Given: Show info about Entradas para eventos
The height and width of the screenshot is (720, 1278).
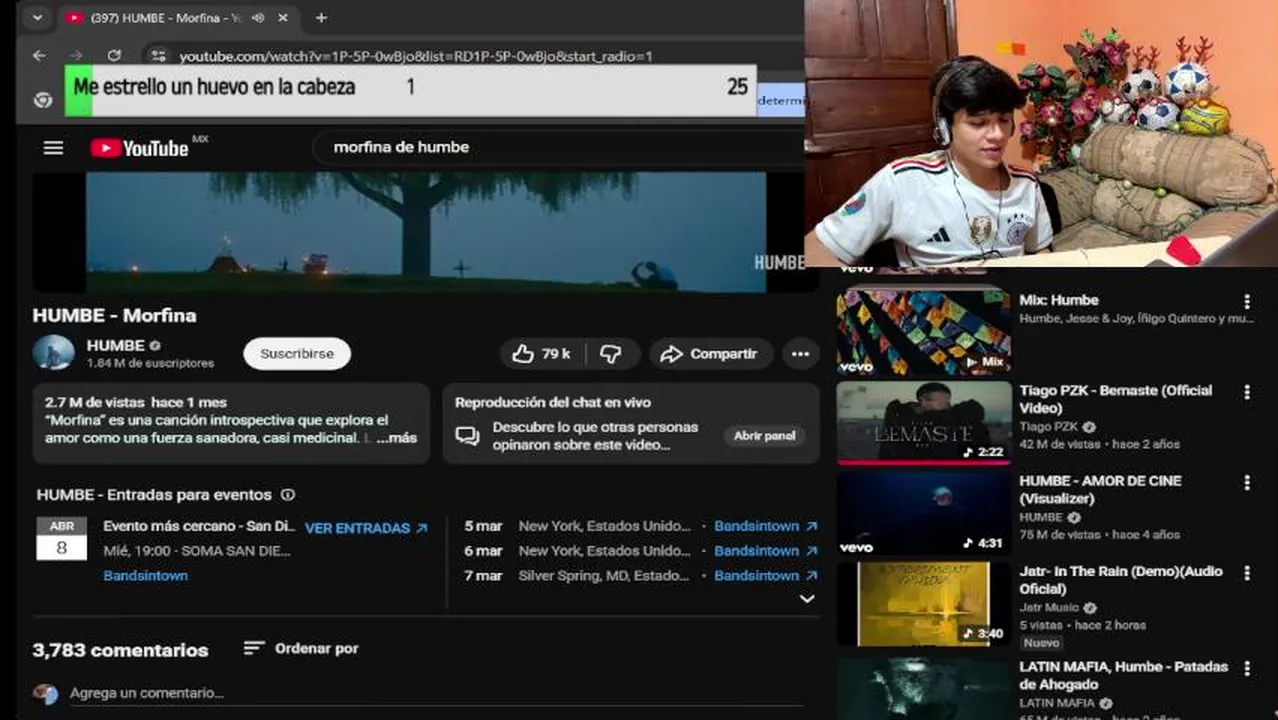Looking at the screenshot, I should (288, 495).
